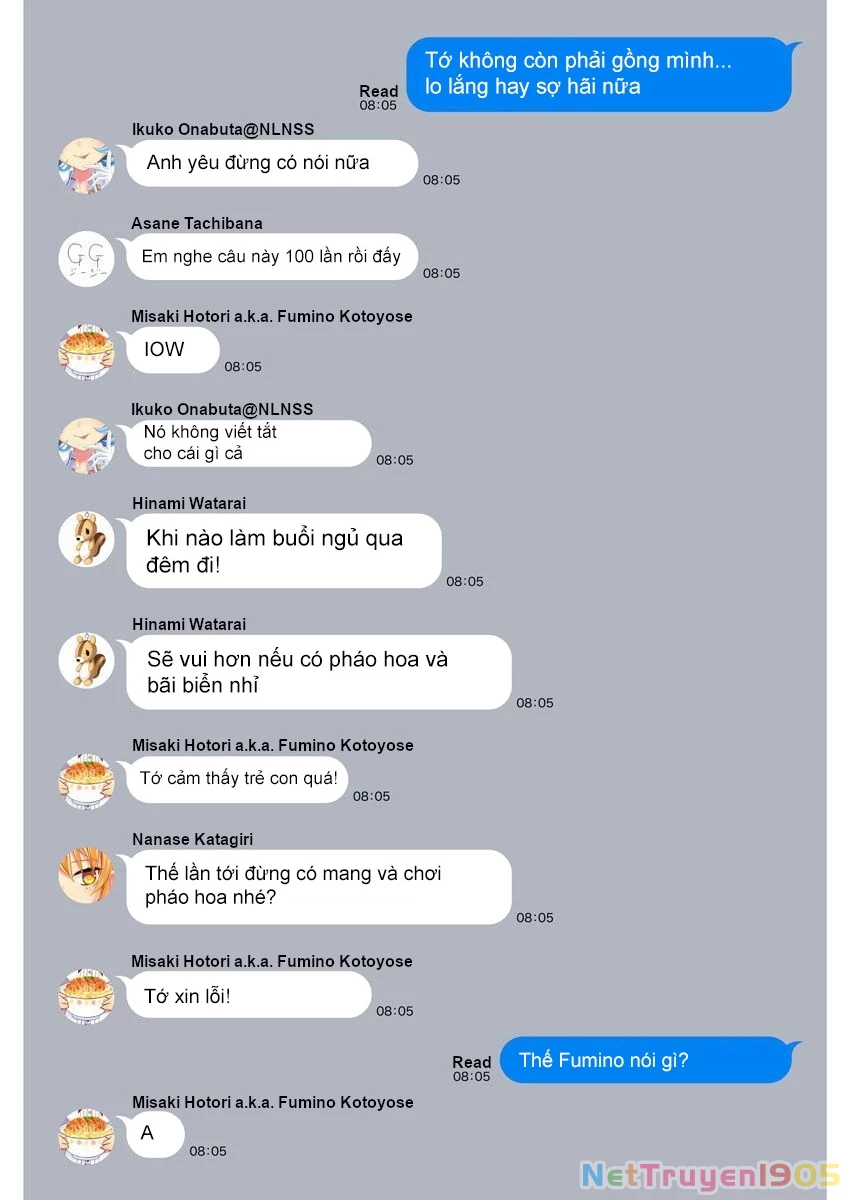Select the "Em nghe câu này 100 lần" message
Image resolution: width=850 pixels, height=1200 pixels.
point(271,256)
